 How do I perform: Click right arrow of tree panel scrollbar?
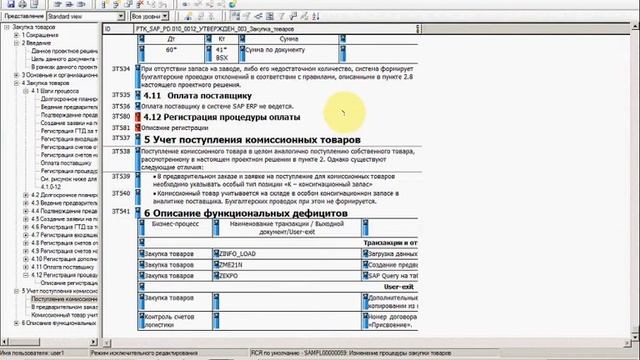pos(94,342)
